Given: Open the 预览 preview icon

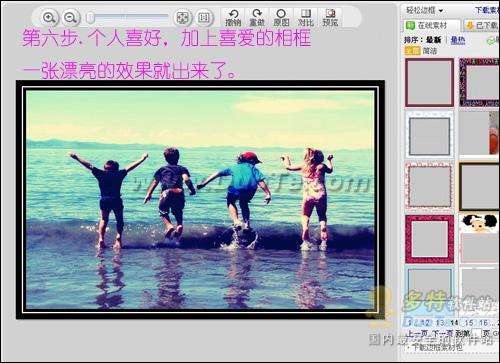Looking at the screenshot, I should click(330, 18).
